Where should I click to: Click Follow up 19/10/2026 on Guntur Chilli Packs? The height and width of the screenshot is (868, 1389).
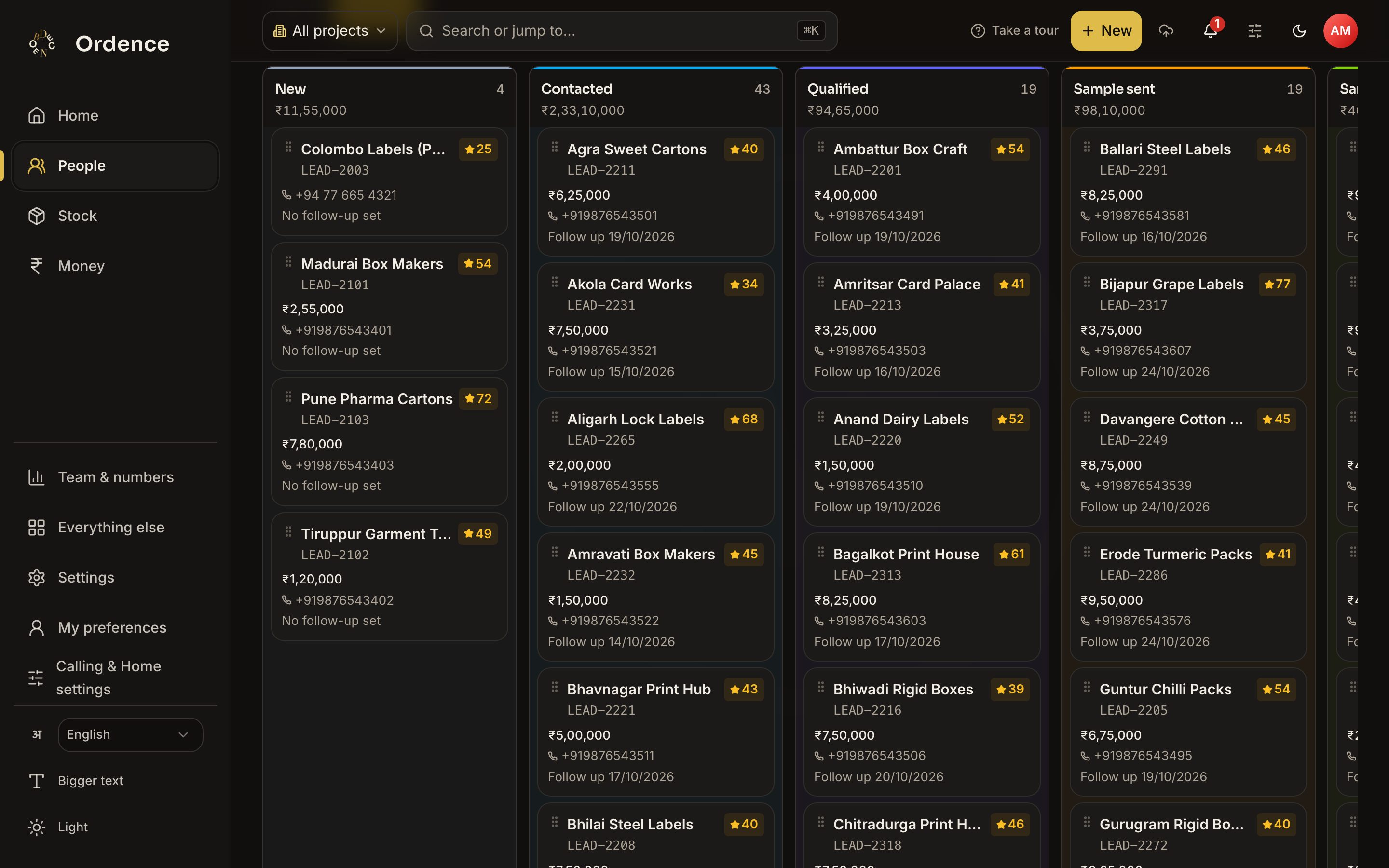[1144, 777]
